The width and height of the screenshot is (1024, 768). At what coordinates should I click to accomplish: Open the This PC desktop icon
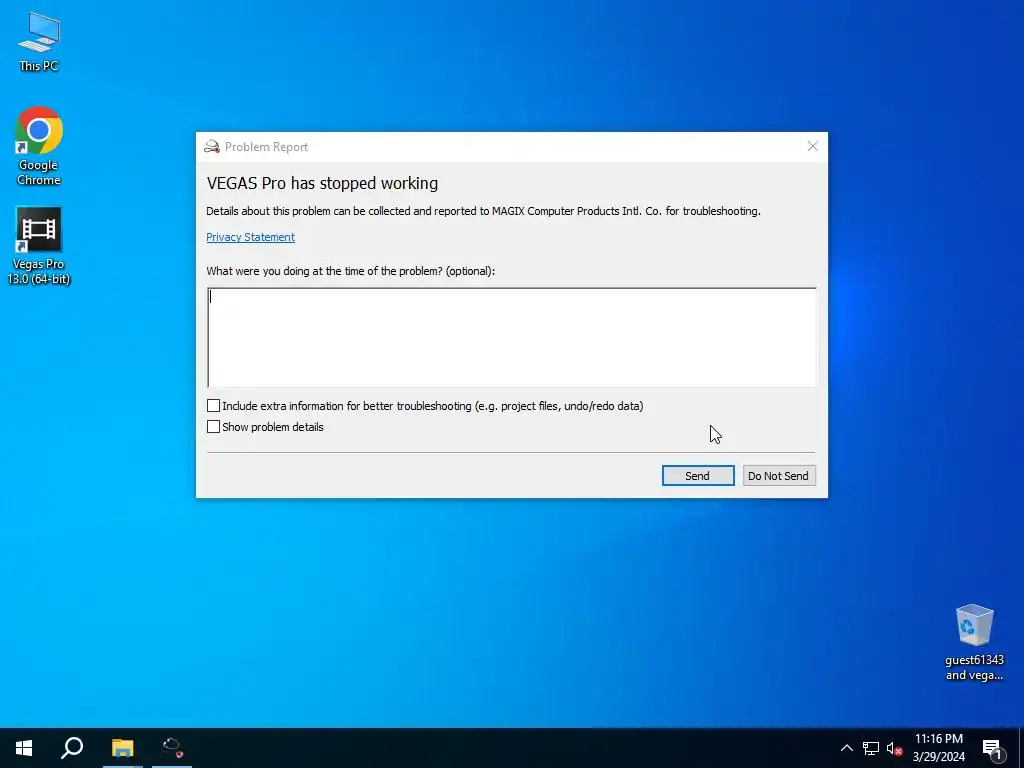pyautogui.click(x=39, y=41)
